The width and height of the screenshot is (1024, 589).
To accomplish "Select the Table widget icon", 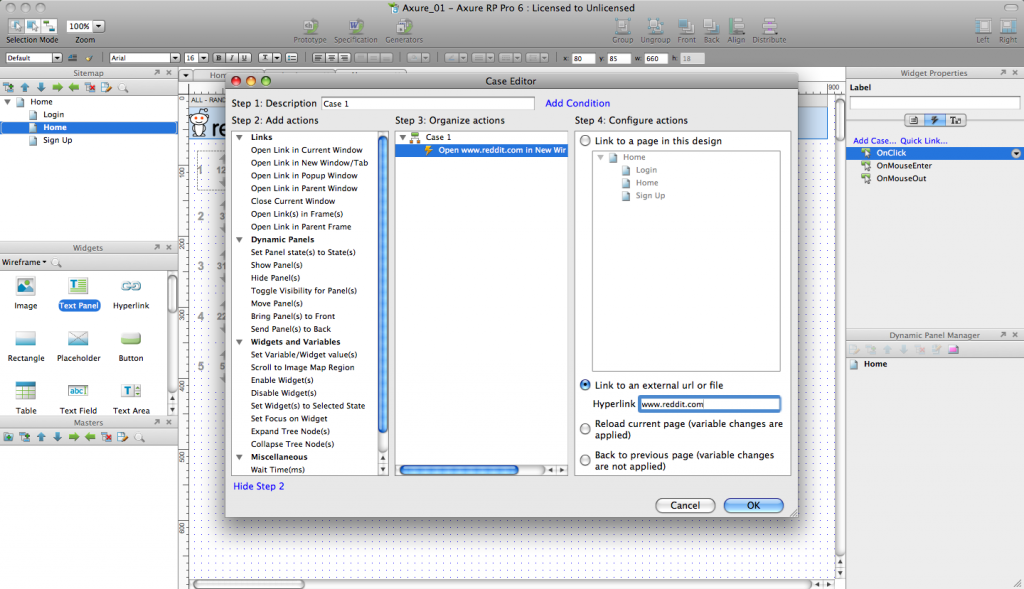I will pos(25,390).
